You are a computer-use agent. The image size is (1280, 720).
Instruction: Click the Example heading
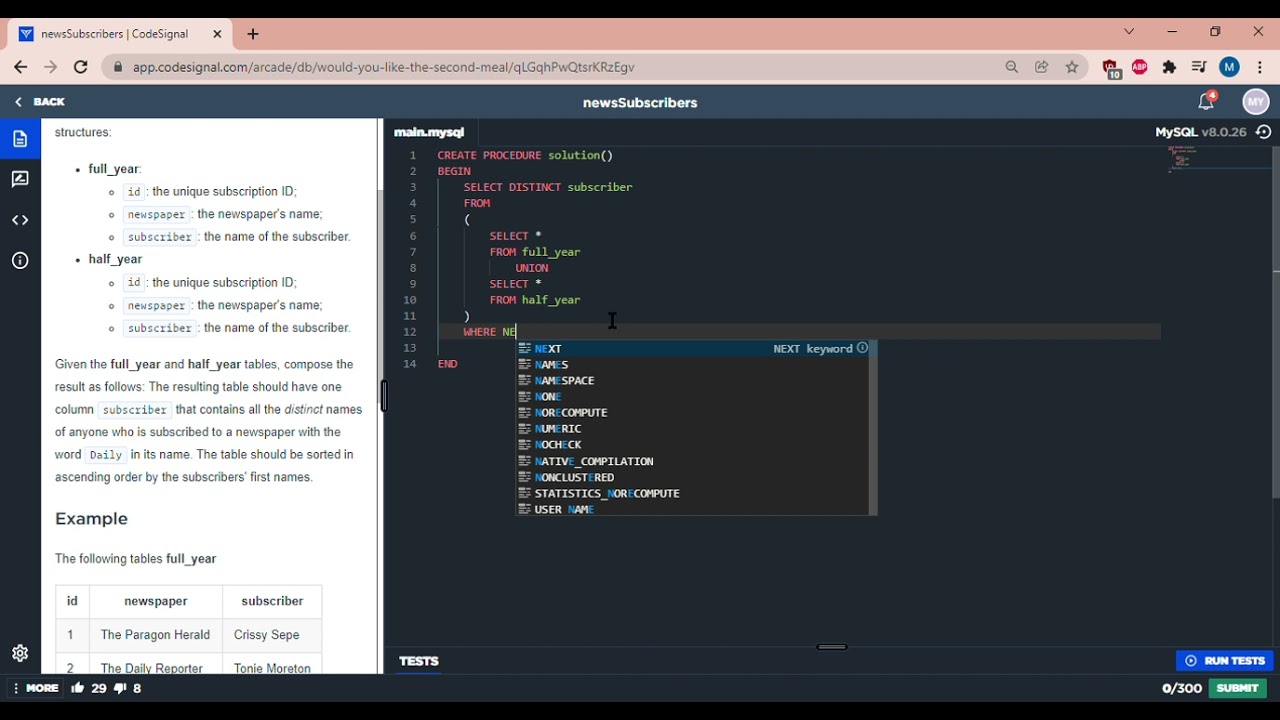coord(91,519)
